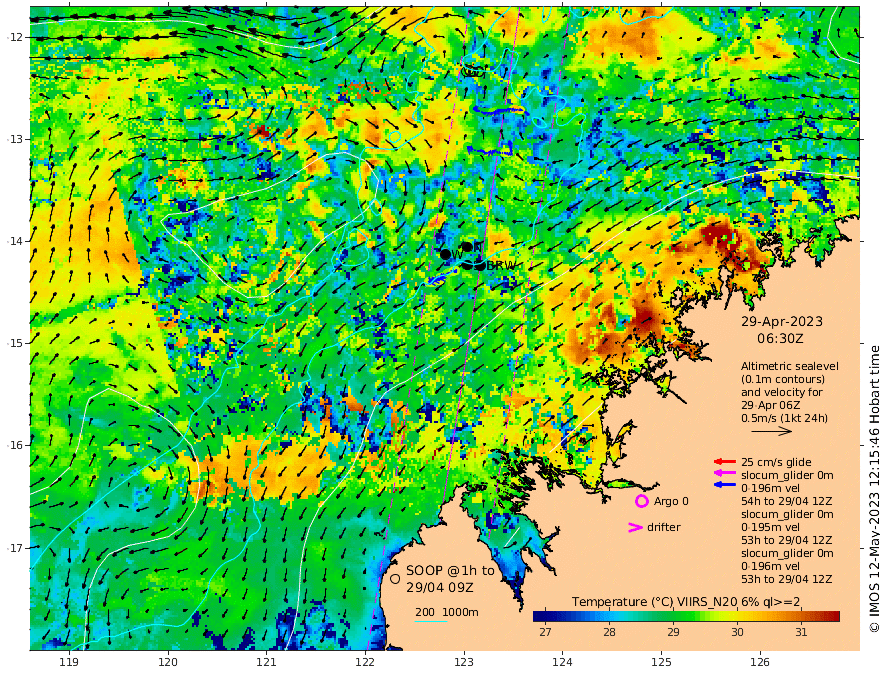Click the 'and velocity for' text

pos(782,392)
